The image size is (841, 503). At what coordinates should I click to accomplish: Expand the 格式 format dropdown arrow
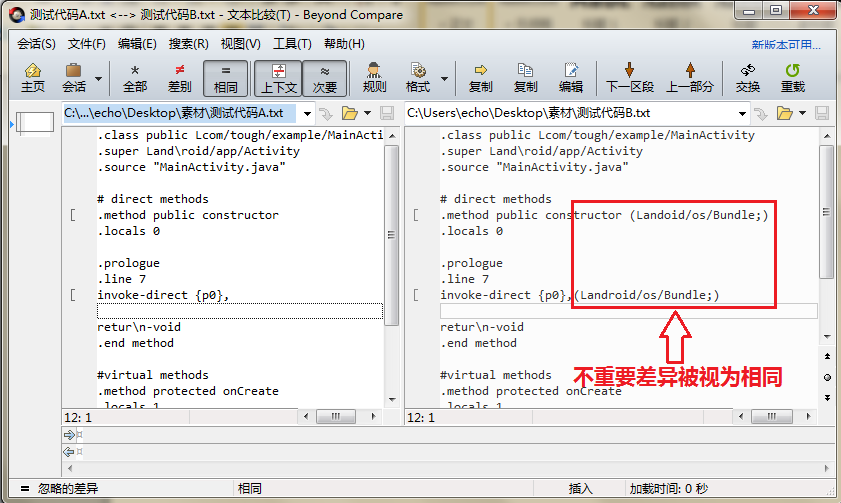(x=444, y=78)
